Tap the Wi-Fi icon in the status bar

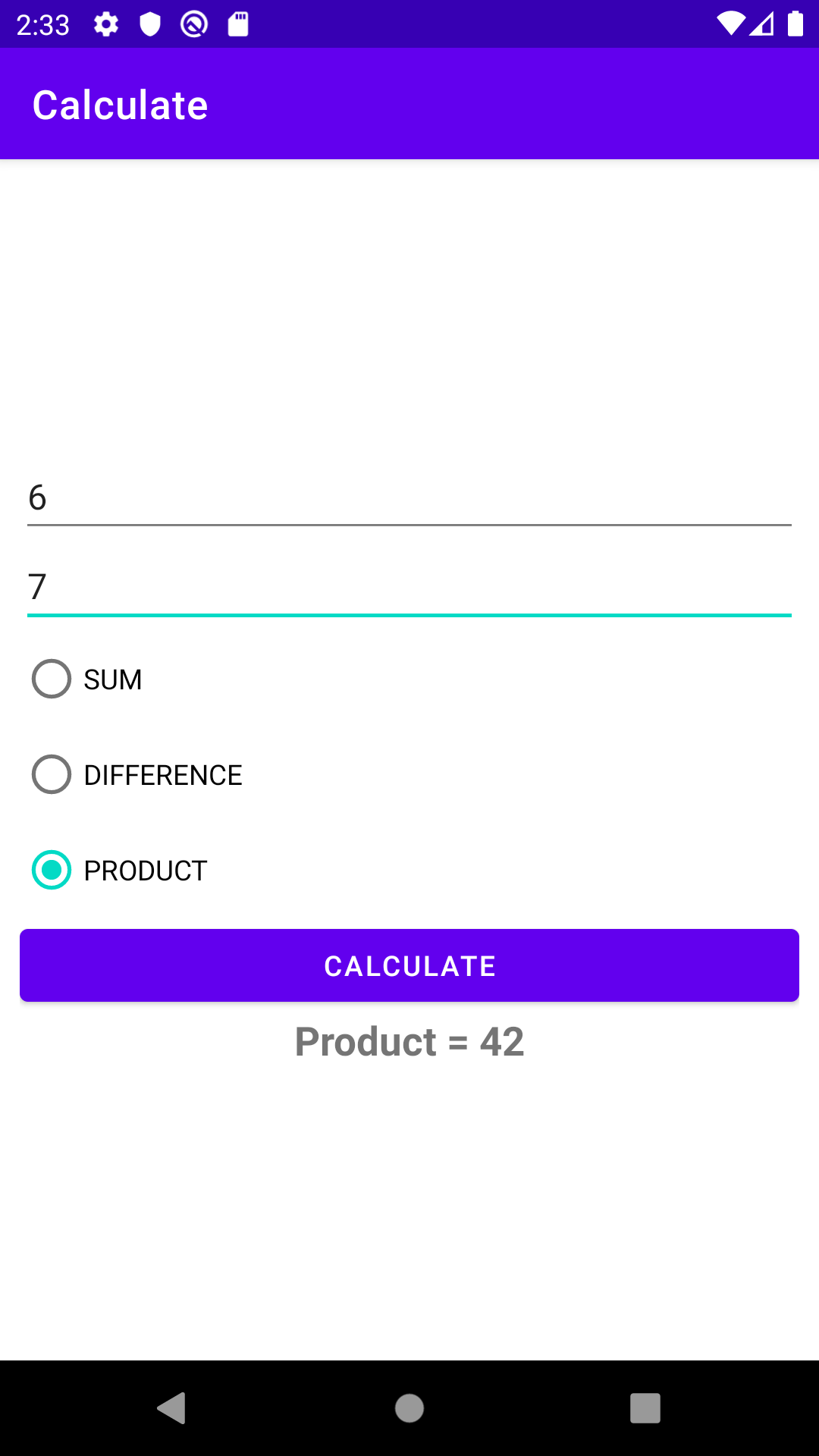point(730,25)
